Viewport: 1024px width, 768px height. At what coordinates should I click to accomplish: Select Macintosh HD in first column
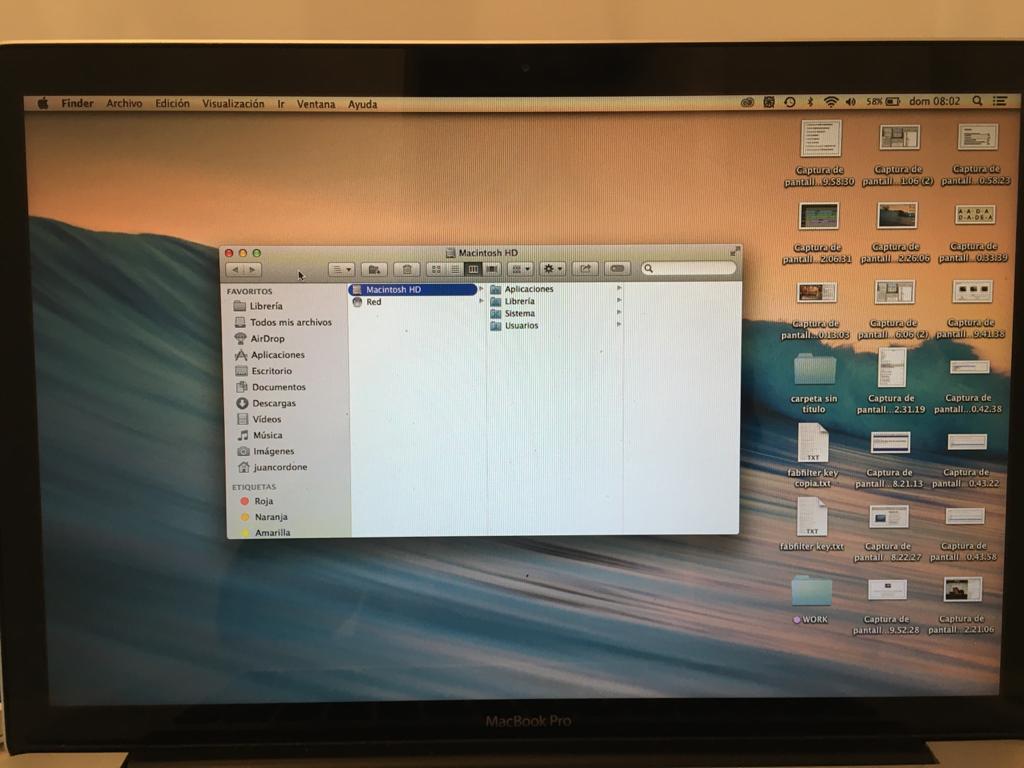(x=413, y=289)
